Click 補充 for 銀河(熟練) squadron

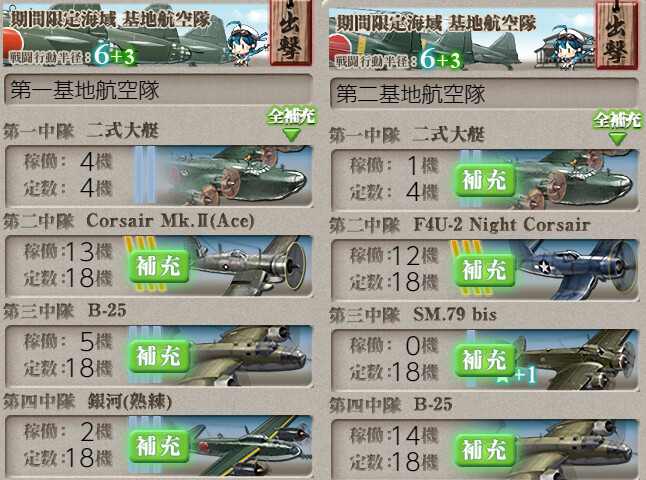[159, 446]
